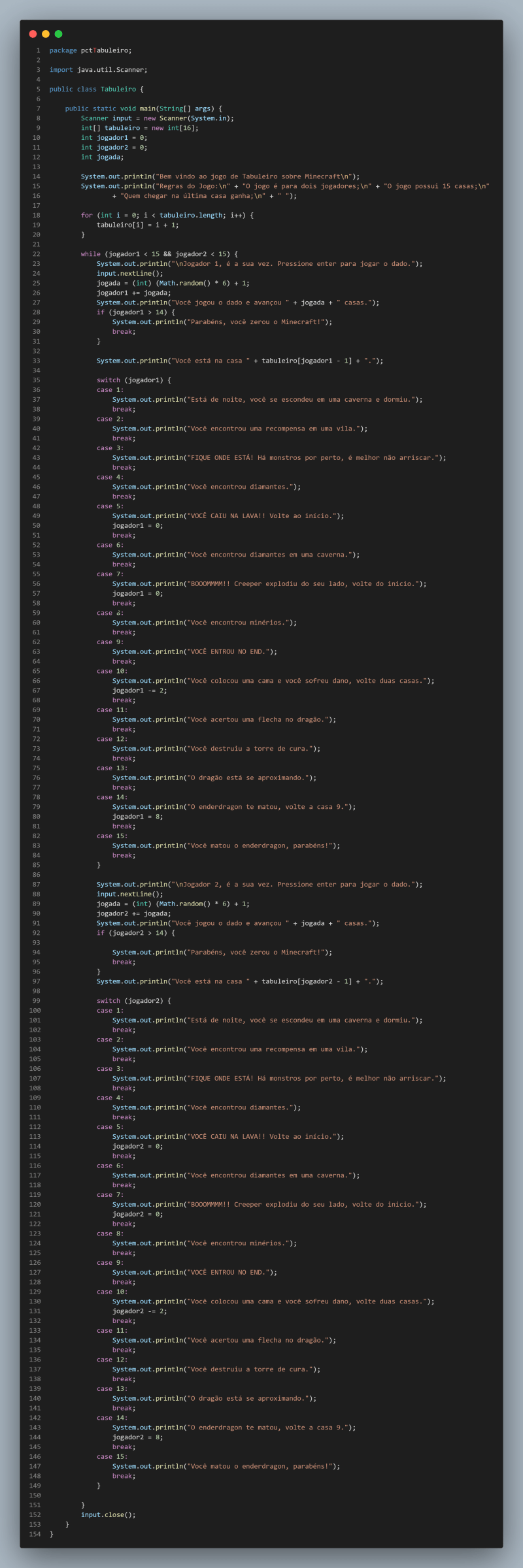The width and height of the screenshot is (523, 1568).
Task: Click the 'int jogada;' declaration
Action: point(103,157)
